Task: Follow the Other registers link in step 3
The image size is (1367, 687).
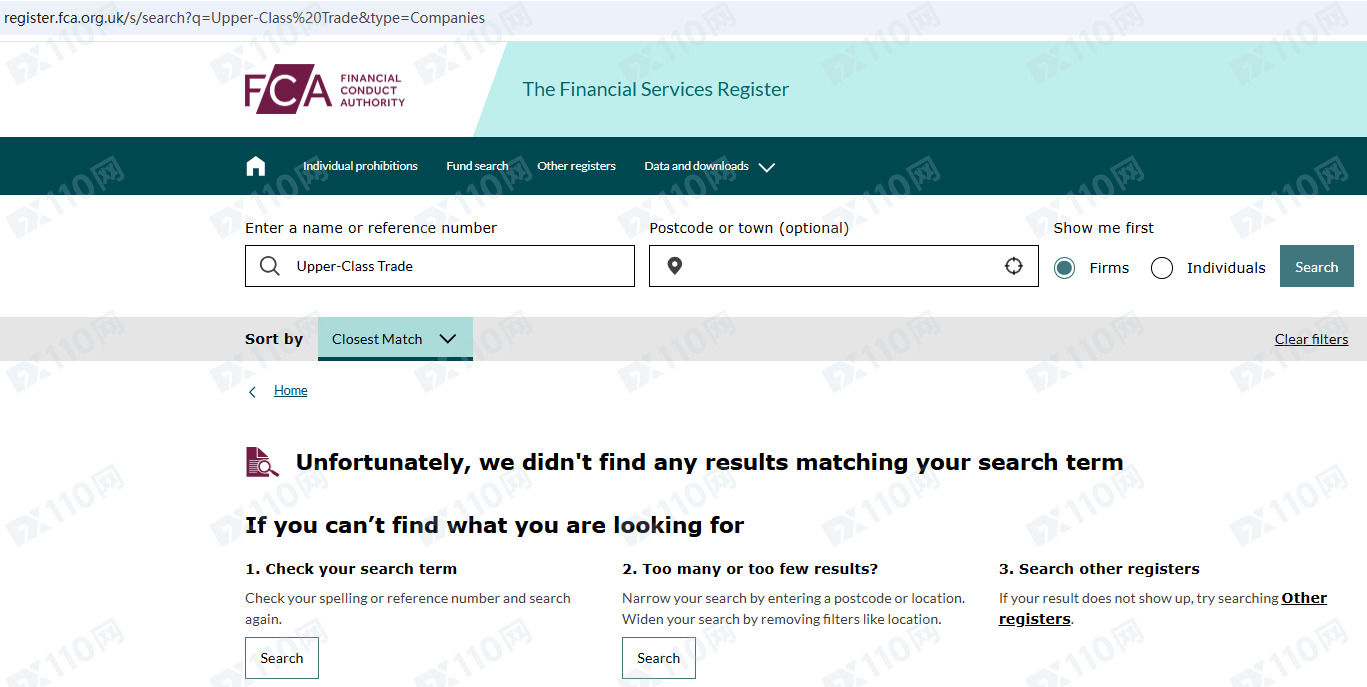Action: (x=1163, y=608)
